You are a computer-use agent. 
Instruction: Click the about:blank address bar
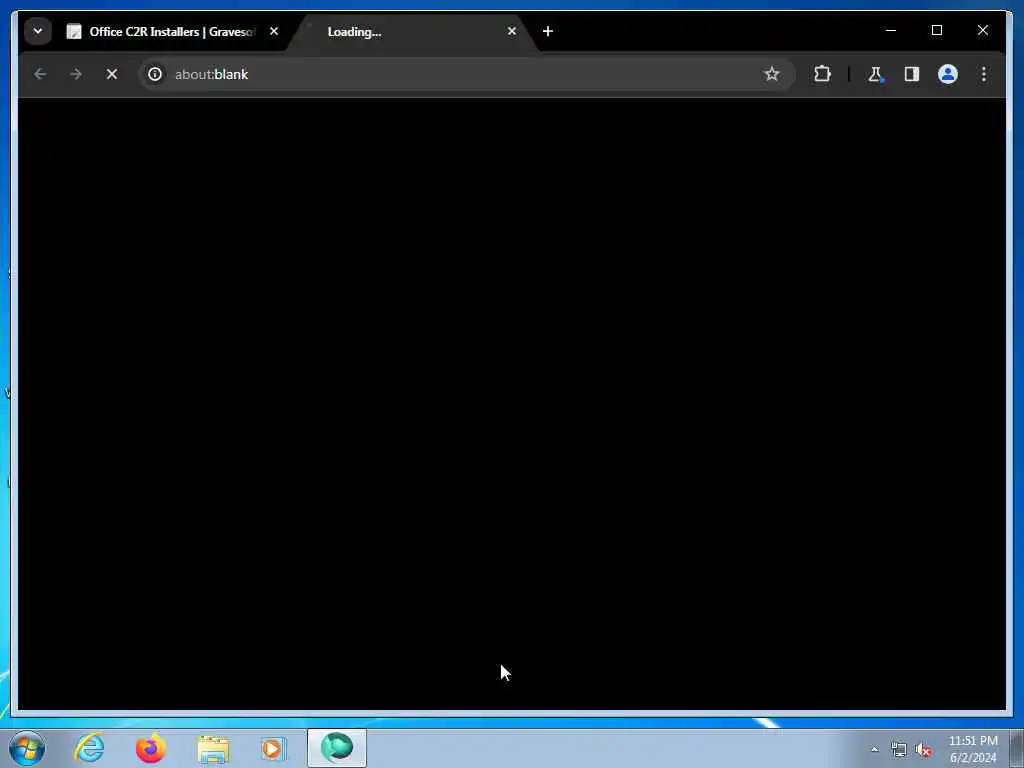coord(465,74)
